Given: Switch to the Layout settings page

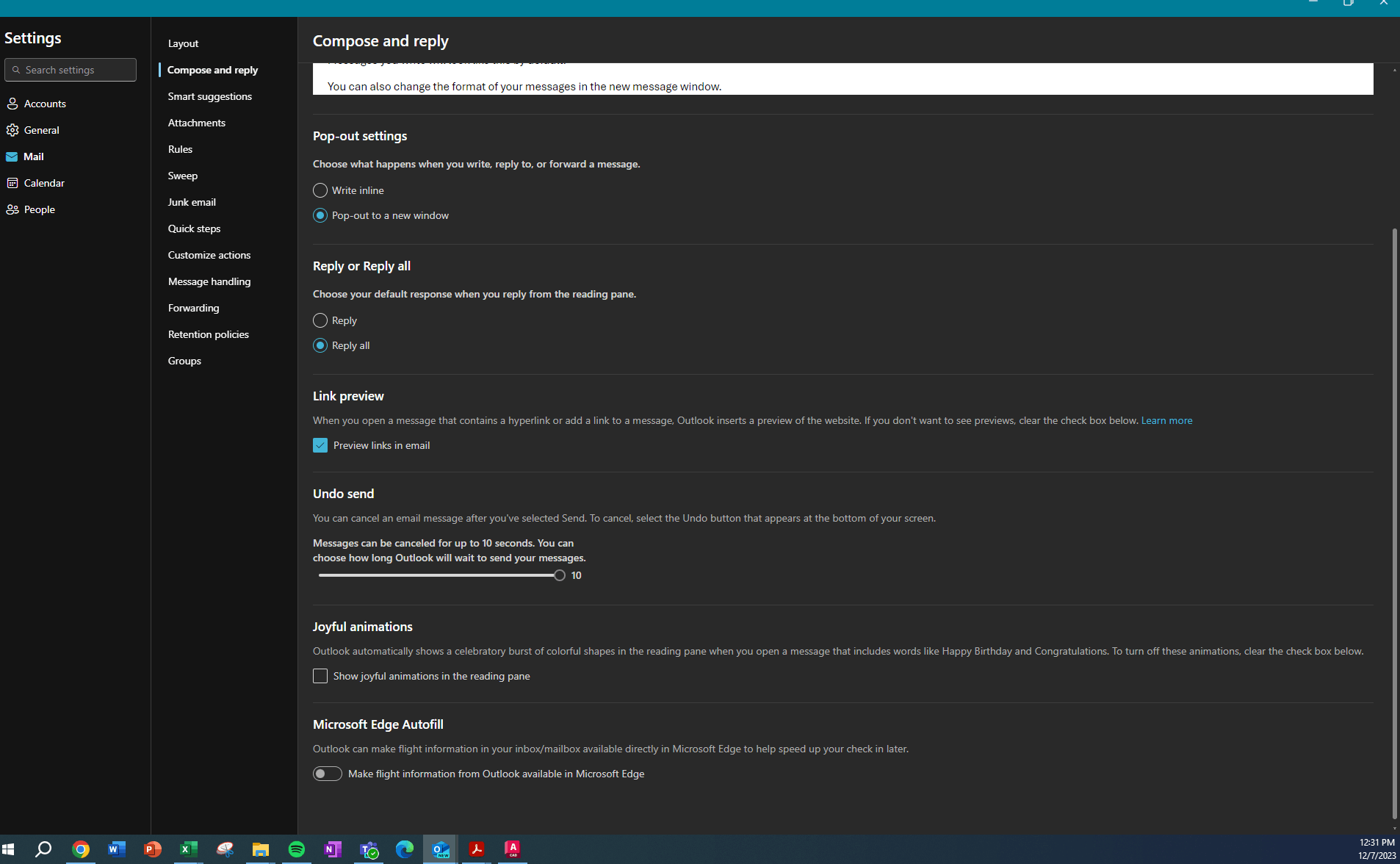Looking at the screenshot, I should point(183,43).
